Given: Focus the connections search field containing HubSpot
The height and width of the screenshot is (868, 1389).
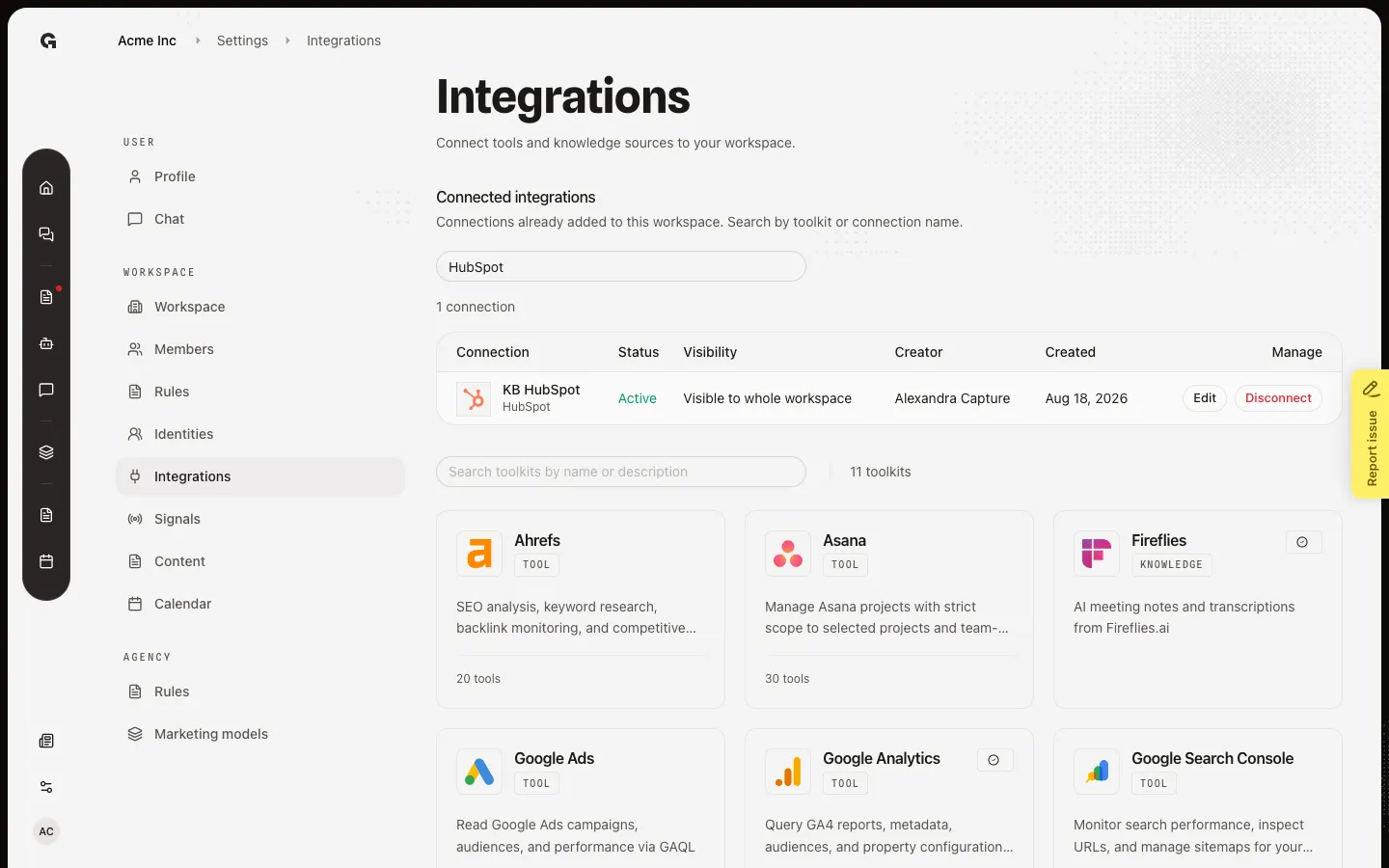Looking at the screenshot, I should 621,267.
